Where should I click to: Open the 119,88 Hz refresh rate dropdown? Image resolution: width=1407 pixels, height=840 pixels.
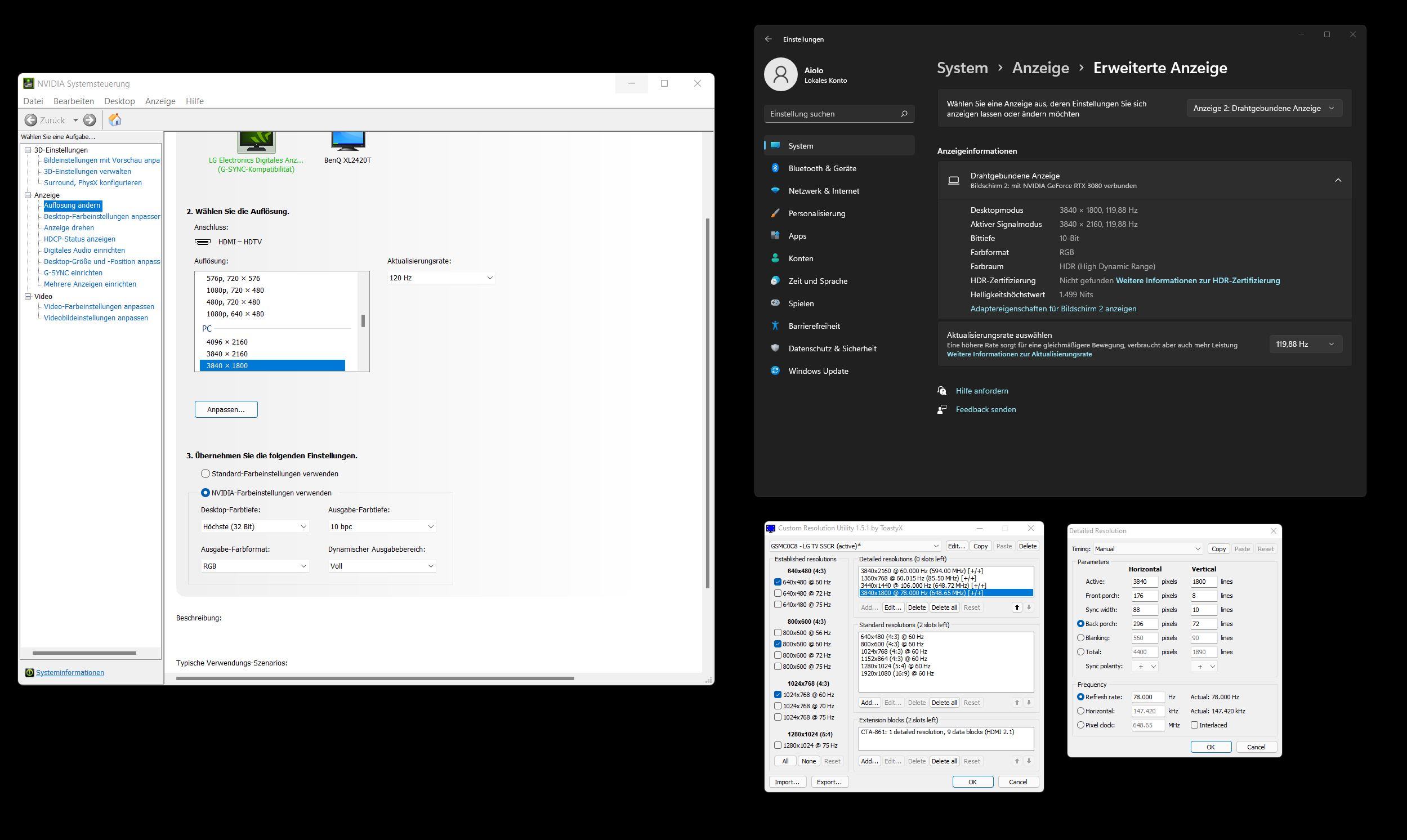tap(1306, 344)
